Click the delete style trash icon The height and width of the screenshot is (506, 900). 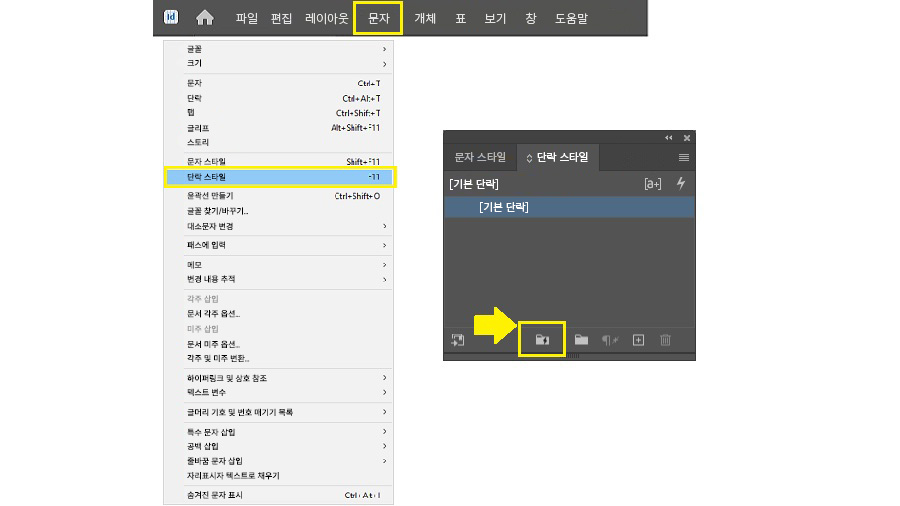(x=665, y=340)
